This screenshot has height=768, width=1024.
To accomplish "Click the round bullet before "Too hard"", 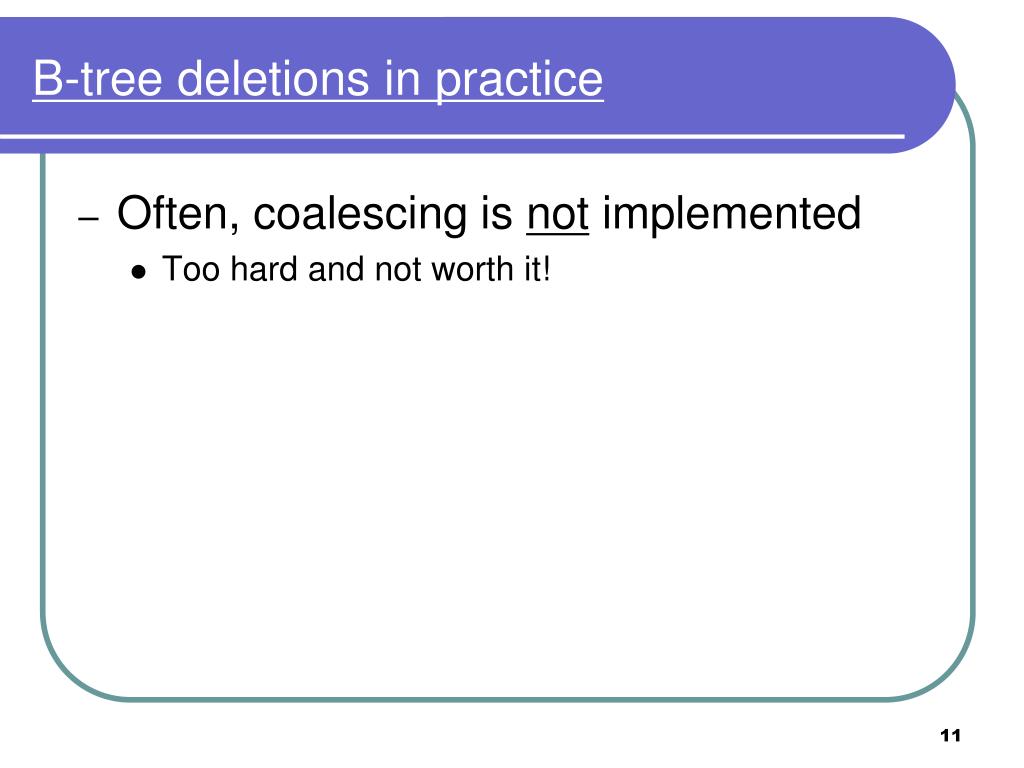I will (x=138, y=271).
